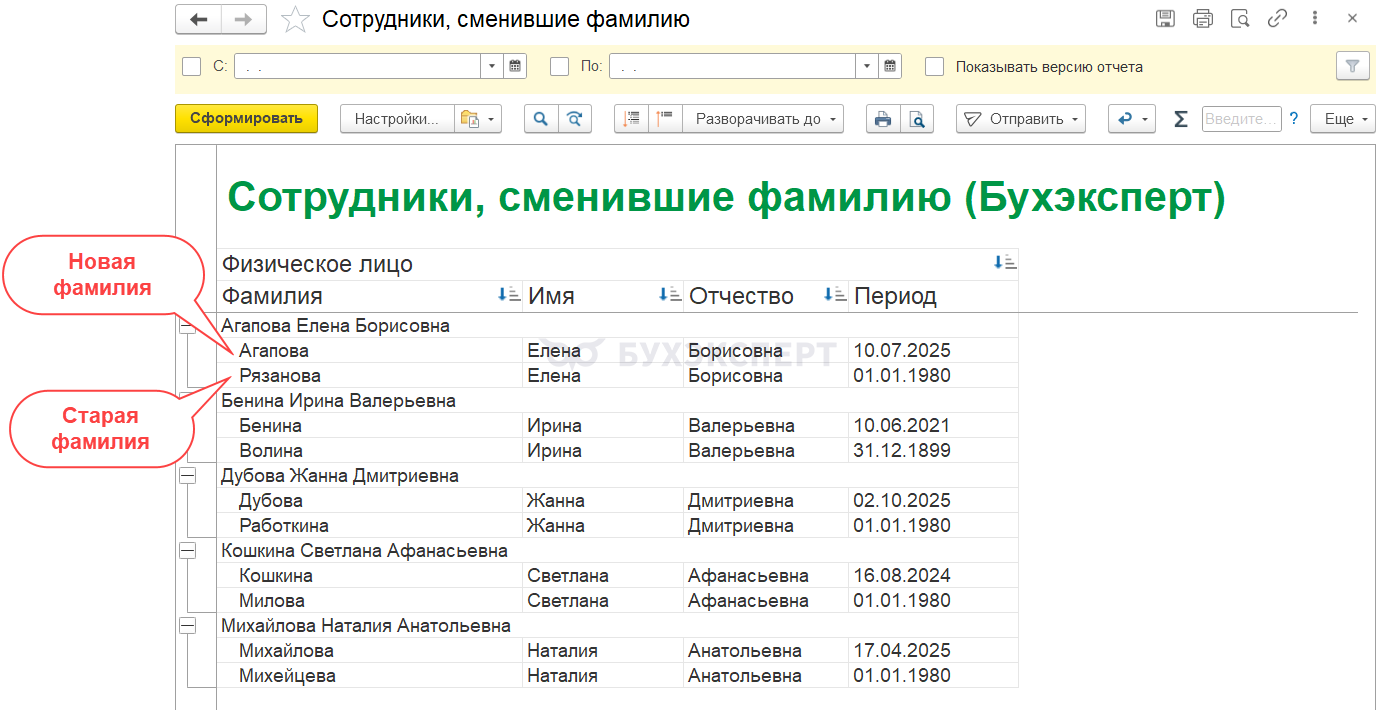Open print preview icon in toolbar
Viewport: 1377px width, 710px height.
coord(916,119)
